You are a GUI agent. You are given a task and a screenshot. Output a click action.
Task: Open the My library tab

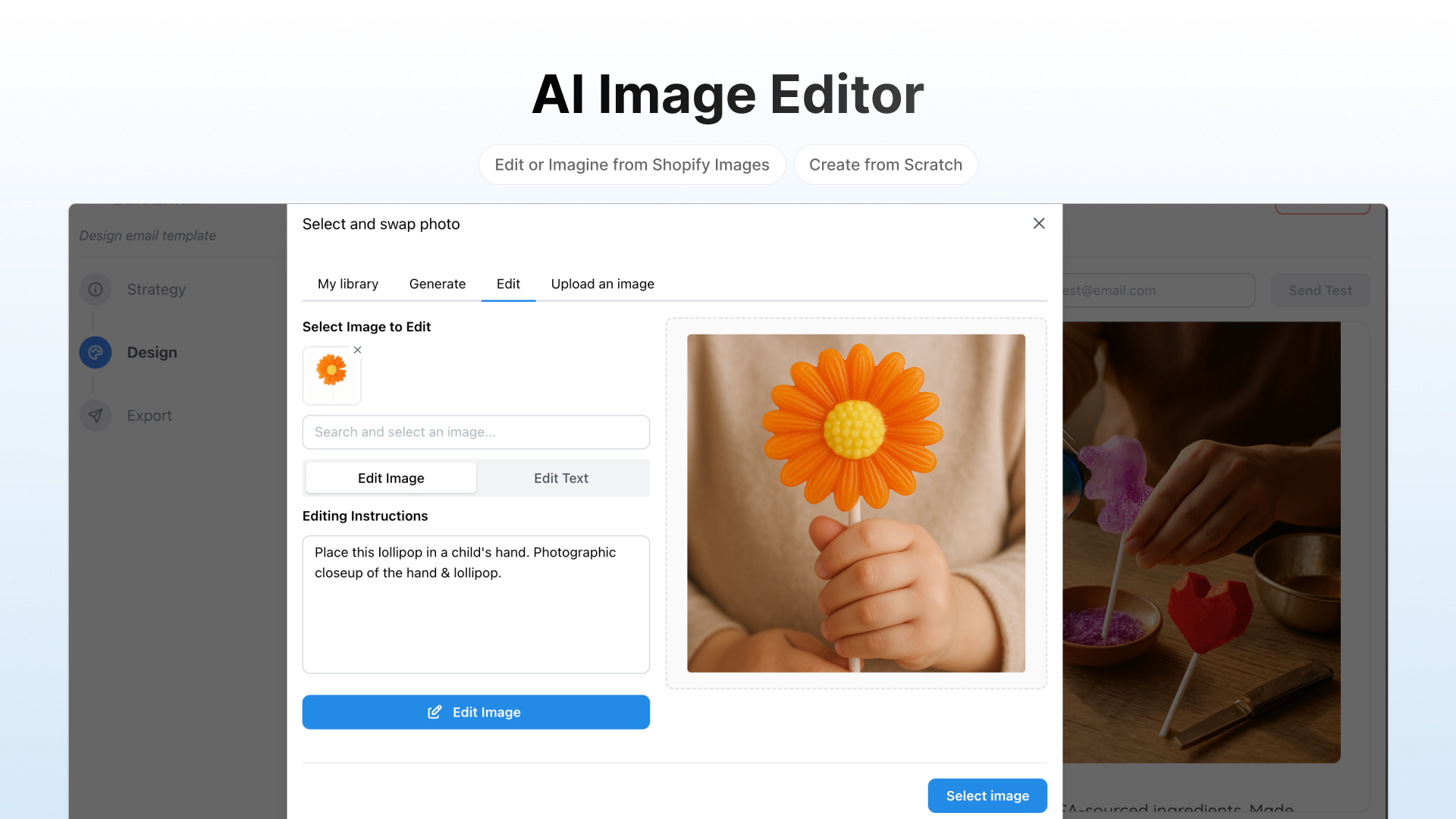(347, 284)
